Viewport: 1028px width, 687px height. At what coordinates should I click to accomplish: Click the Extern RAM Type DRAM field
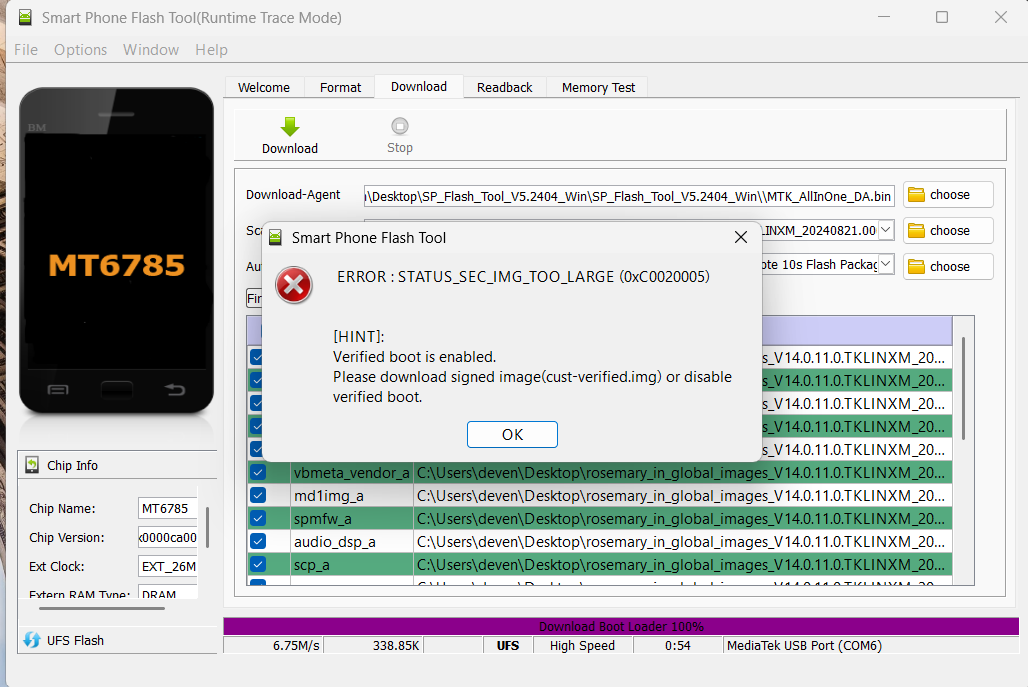168,592
